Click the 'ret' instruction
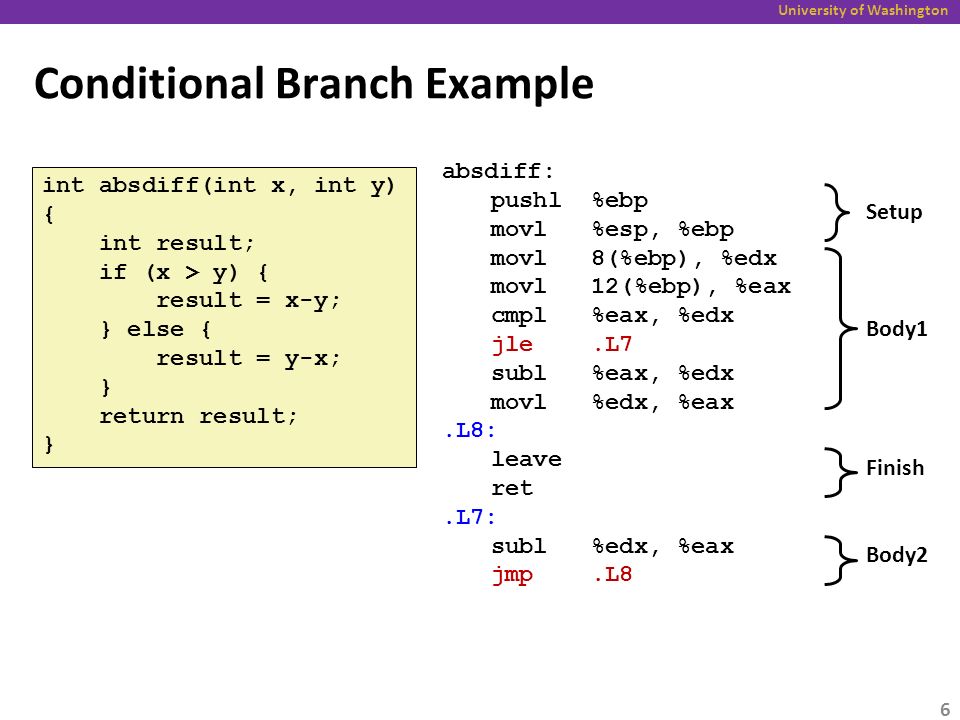Viewport: 960px width, 720px height. click(512, 489)
